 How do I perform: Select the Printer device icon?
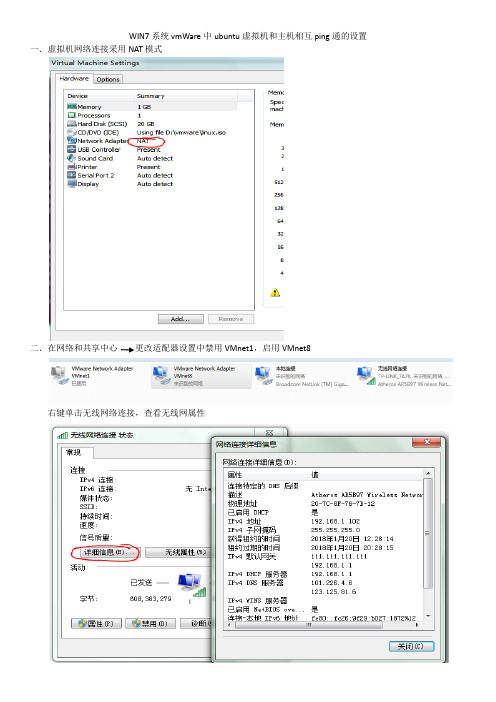pyautogui.click(x=72, y=167)
